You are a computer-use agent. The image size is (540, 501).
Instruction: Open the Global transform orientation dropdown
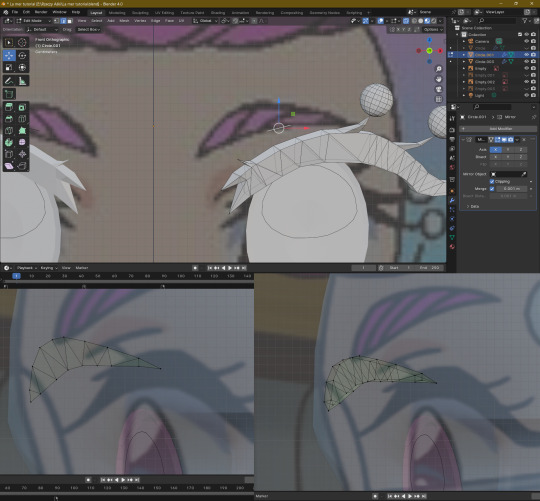(205, 21)
